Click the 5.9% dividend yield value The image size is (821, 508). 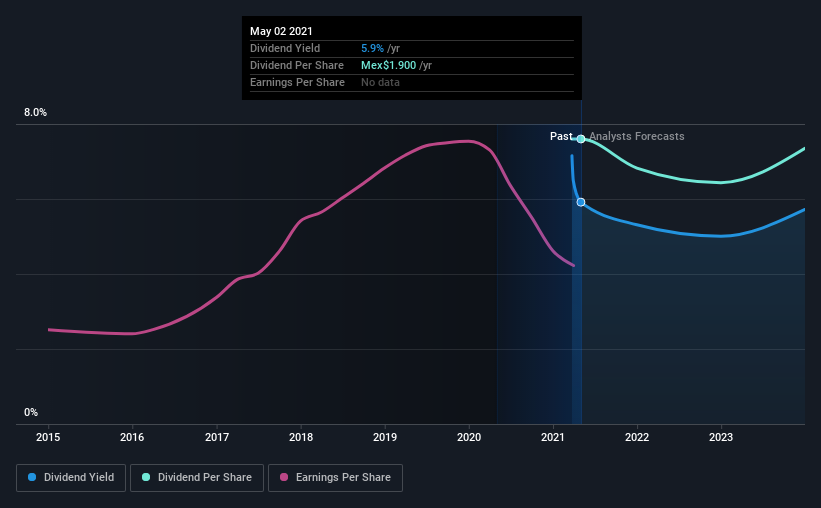point(372,48)
